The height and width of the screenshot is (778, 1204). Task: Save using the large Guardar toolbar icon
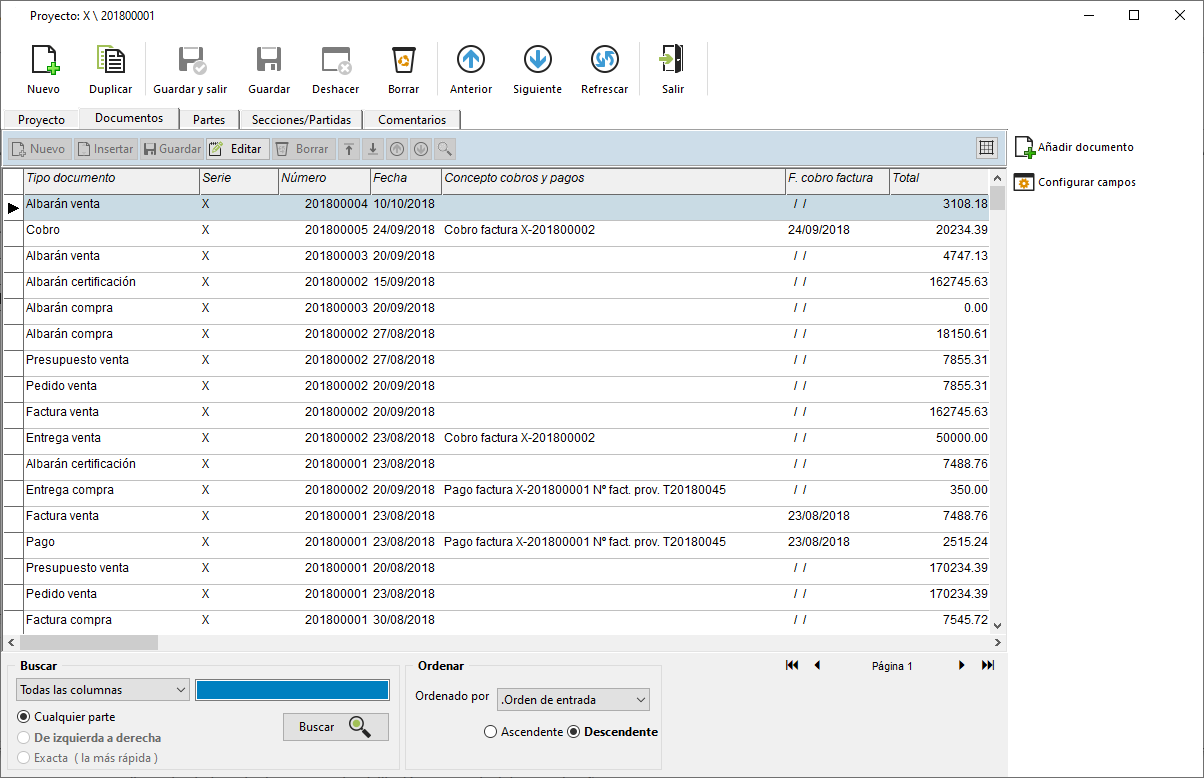point(269,69)
